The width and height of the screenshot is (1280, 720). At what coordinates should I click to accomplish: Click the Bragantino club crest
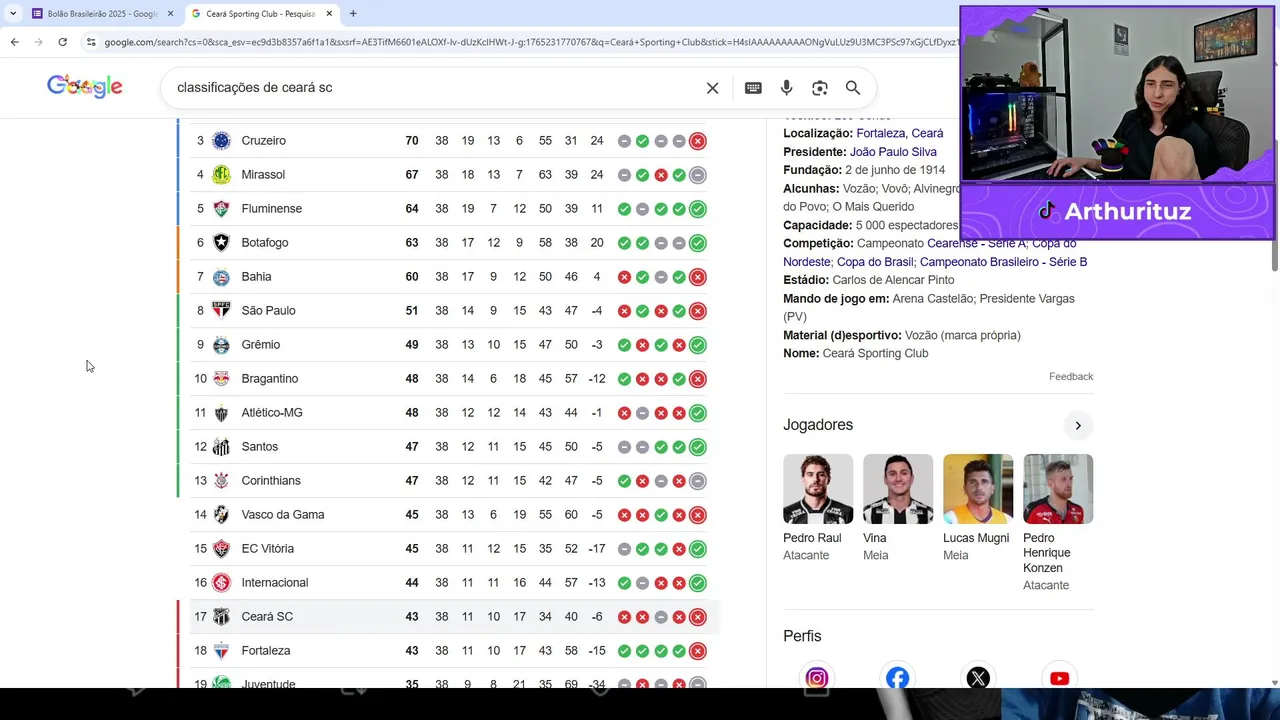[221, 379]
